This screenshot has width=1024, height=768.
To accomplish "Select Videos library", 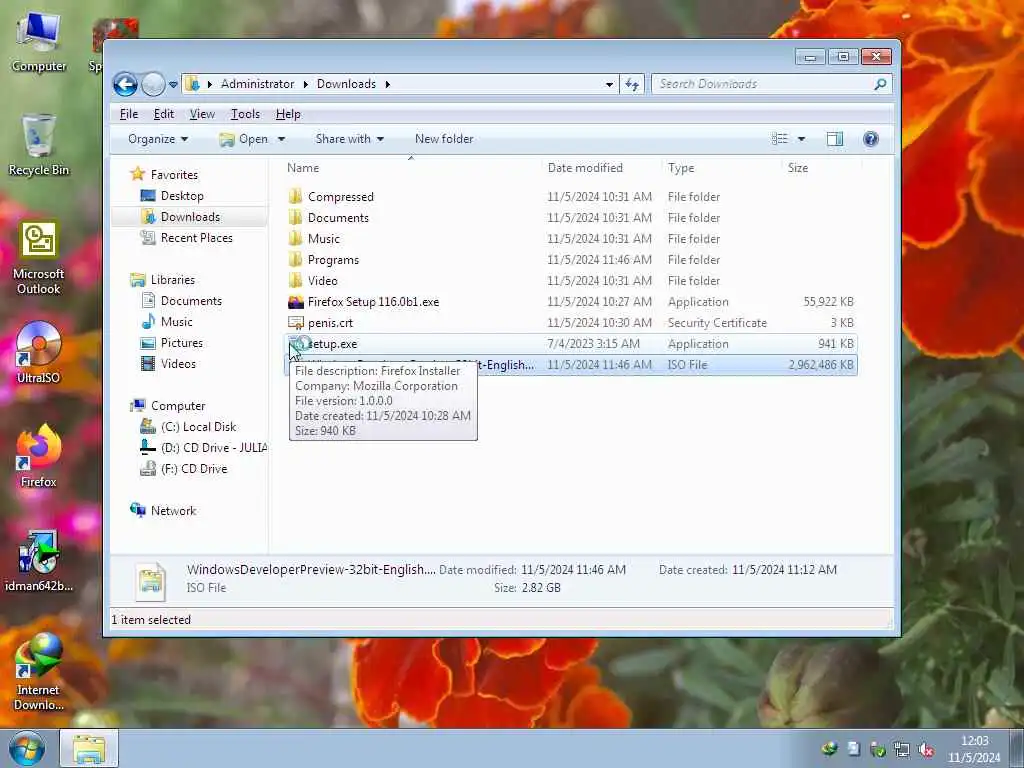I will (178, 364).
